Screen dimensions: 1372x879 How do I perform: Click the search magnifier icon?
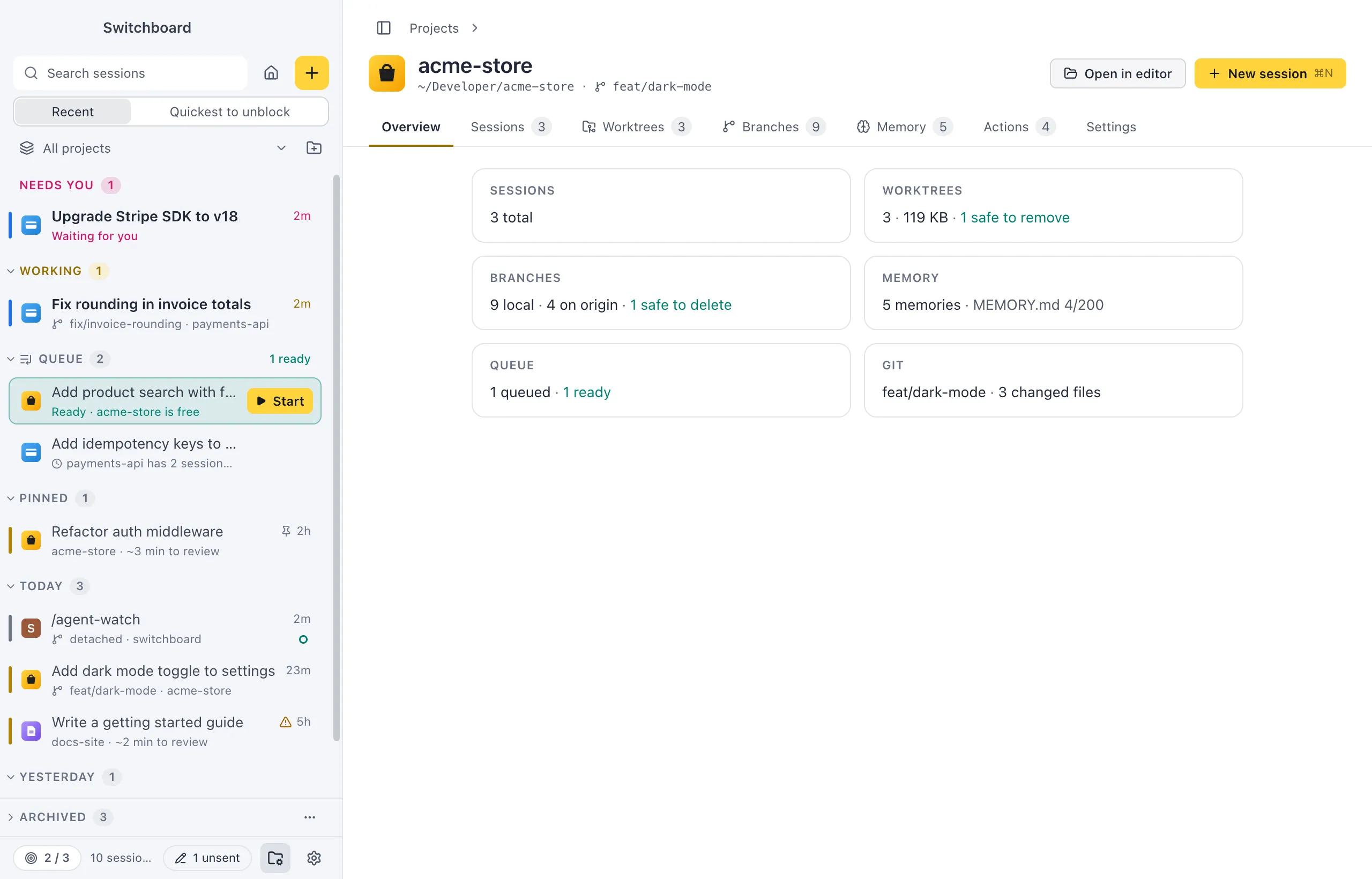click(32, 73)
